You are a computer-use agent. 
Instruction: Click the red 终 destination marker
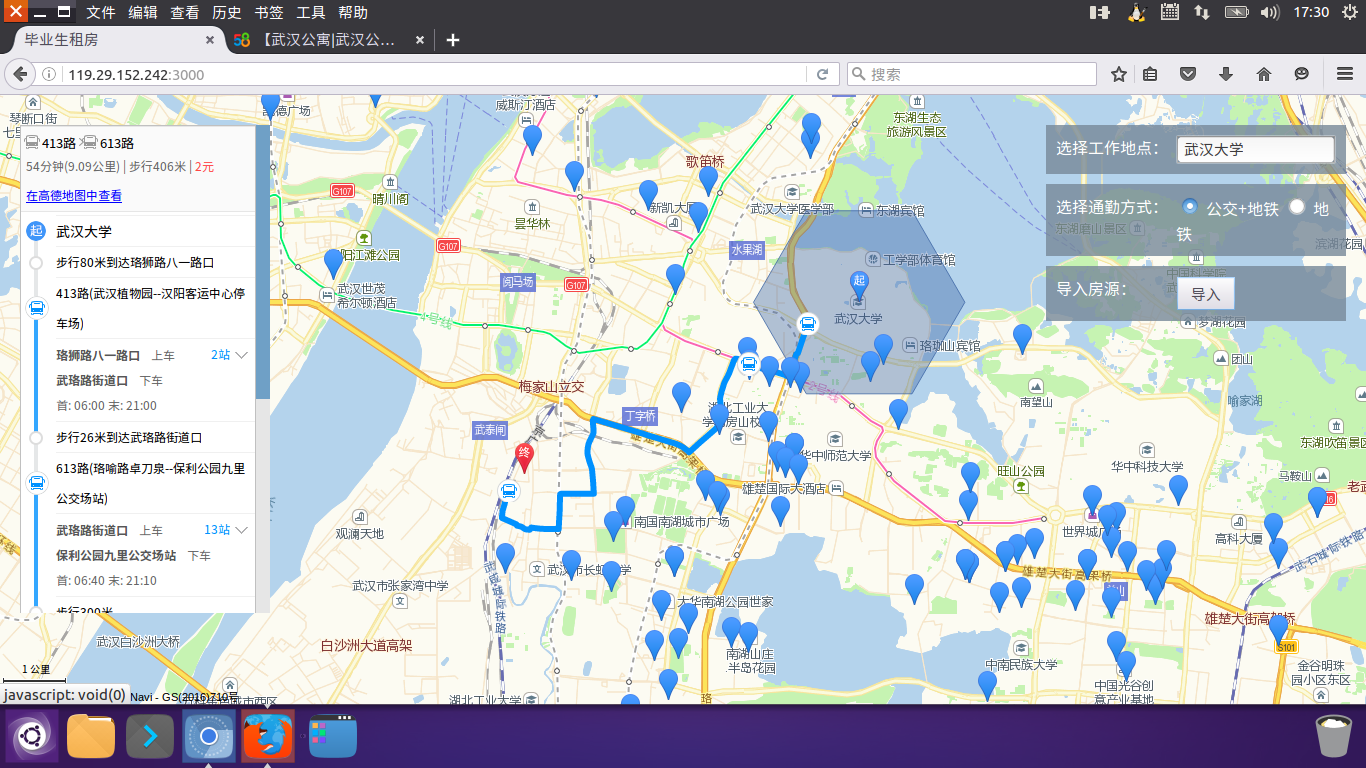pos(523,457)
